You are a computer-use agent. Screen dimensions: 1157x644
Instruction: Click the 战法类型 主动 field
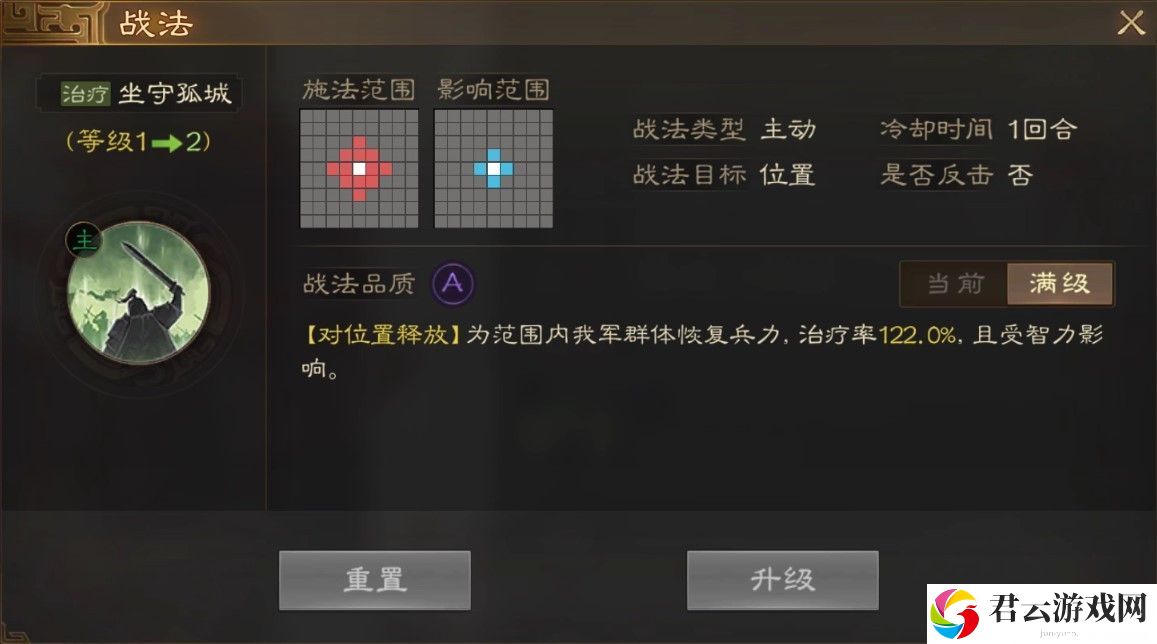(725, 130)
